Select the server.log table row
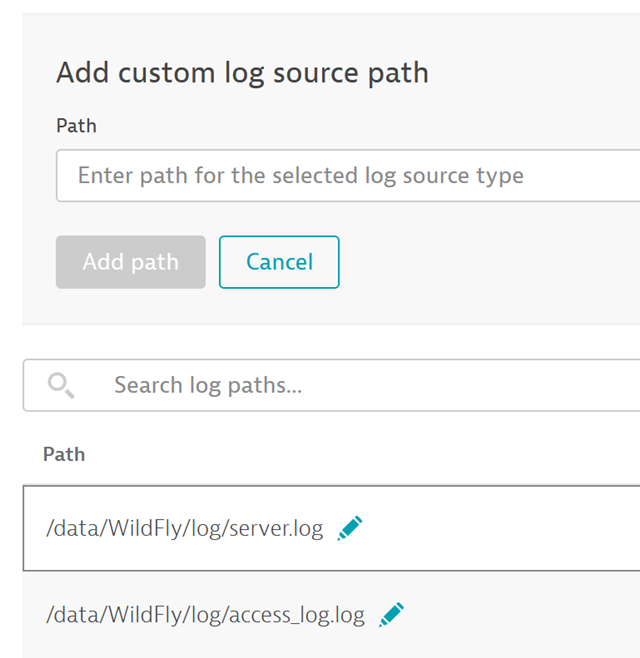The image size is (640, 658). pos(332,528)
